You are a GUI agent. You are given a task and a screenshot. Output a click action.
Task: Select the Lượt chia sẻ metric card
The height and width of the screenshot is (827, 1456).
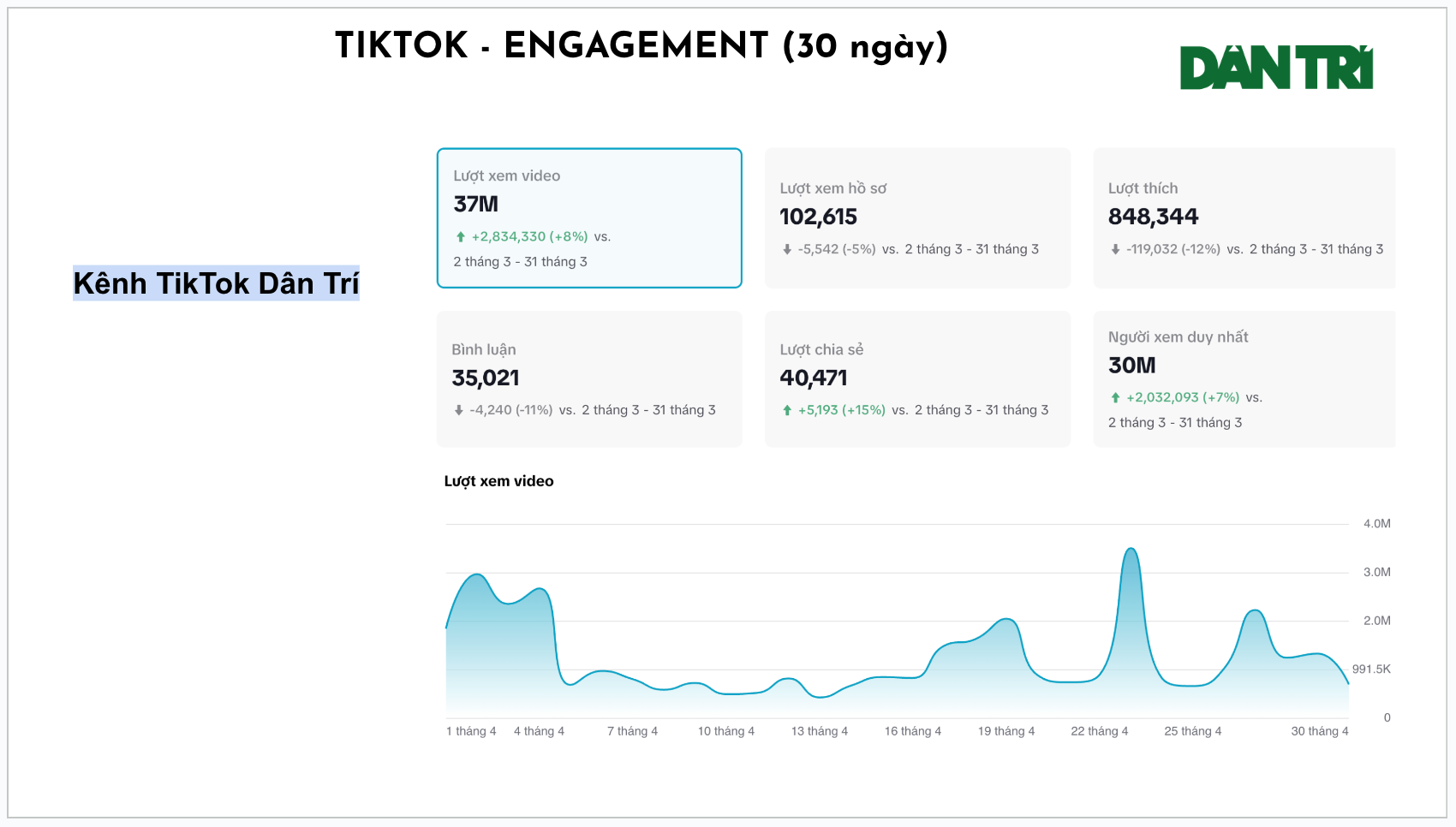tap(917, 378)
